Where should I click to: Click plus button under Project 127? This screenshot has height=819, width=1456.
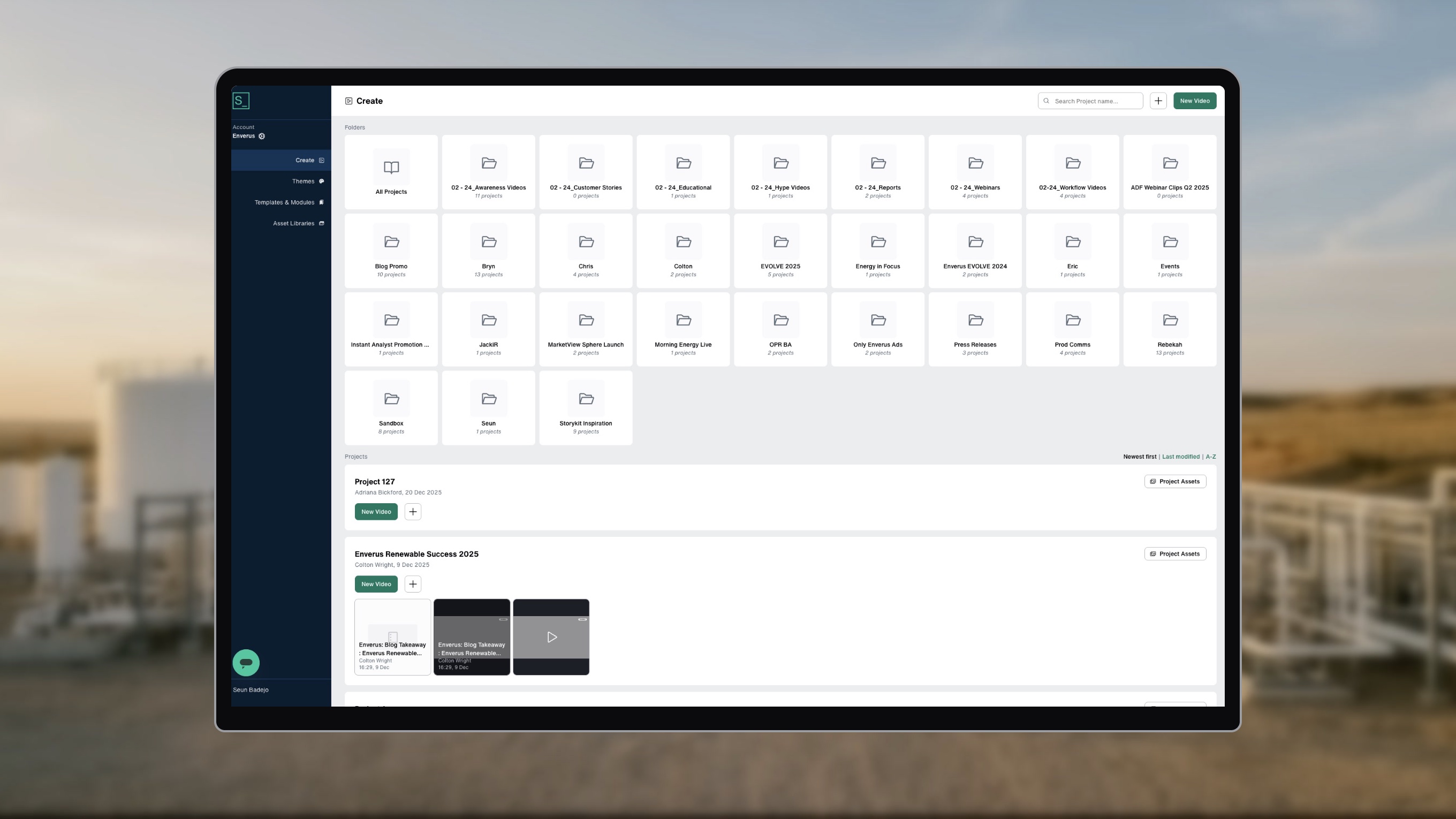413,512
